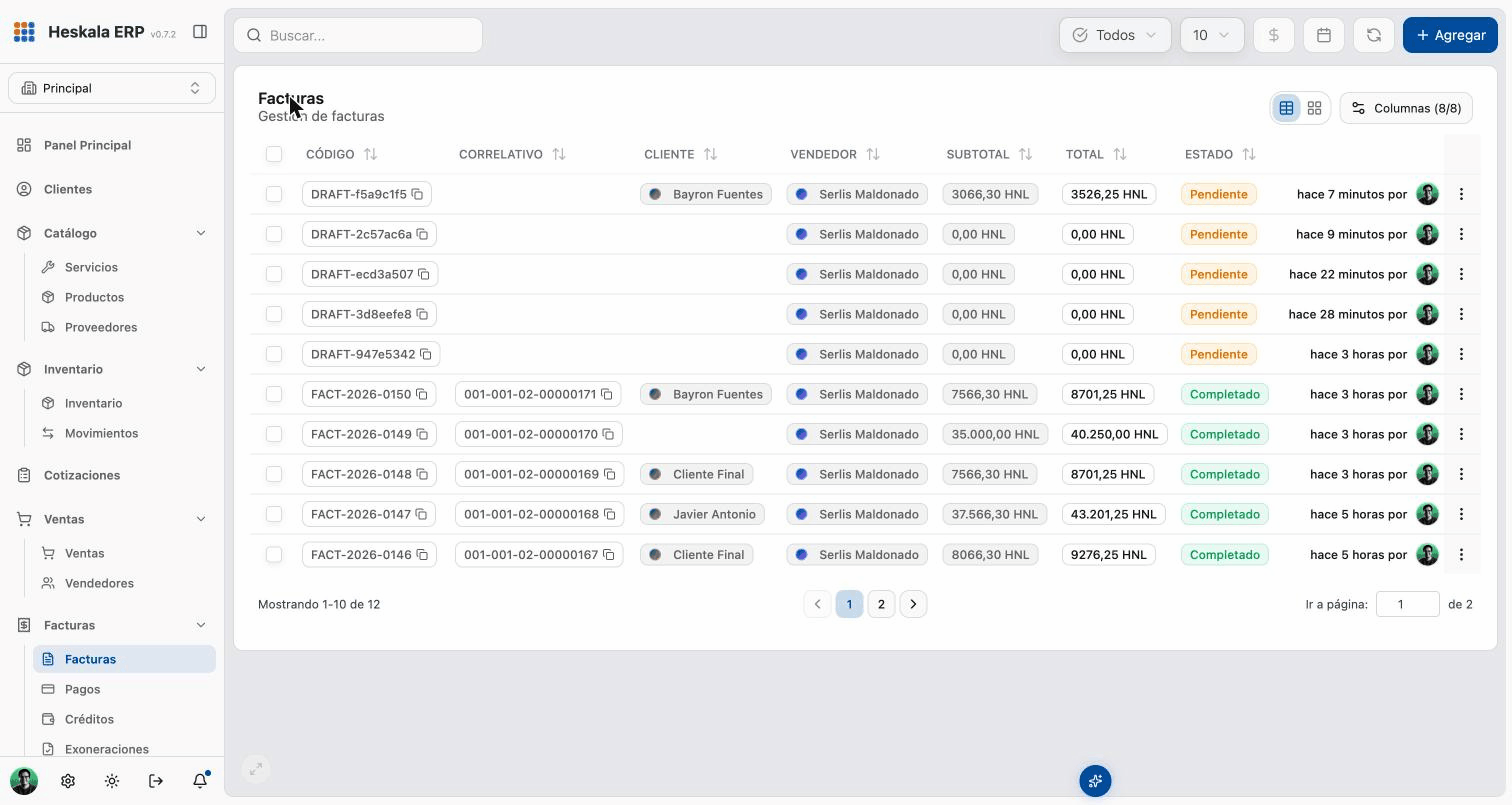Focus the Buscar search field
Image resolution: width=1512 pixels, height=805 pixels.
358,35
